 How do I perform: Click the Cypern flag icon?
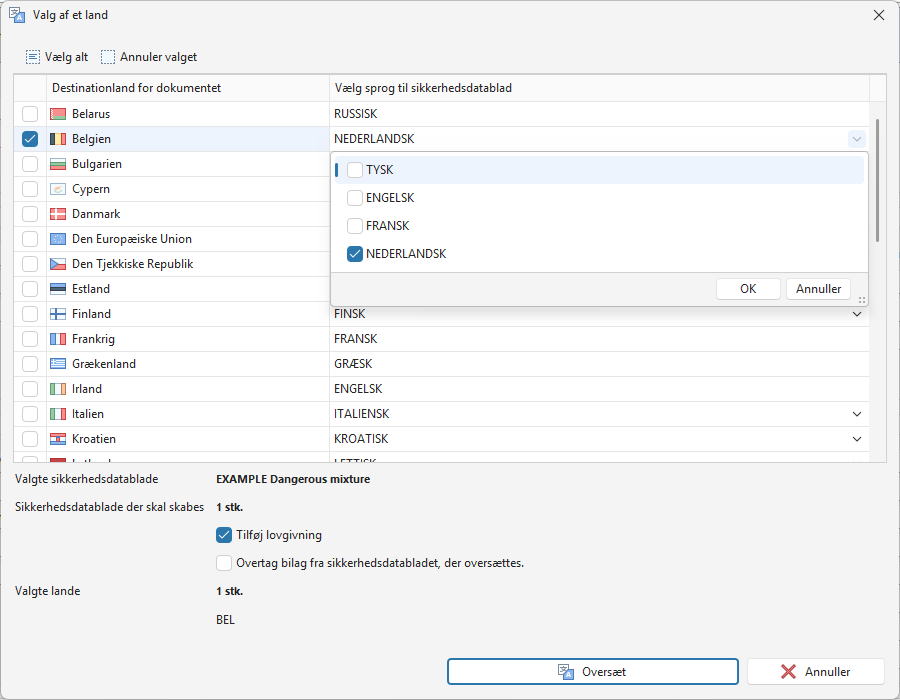coord(58,189)
